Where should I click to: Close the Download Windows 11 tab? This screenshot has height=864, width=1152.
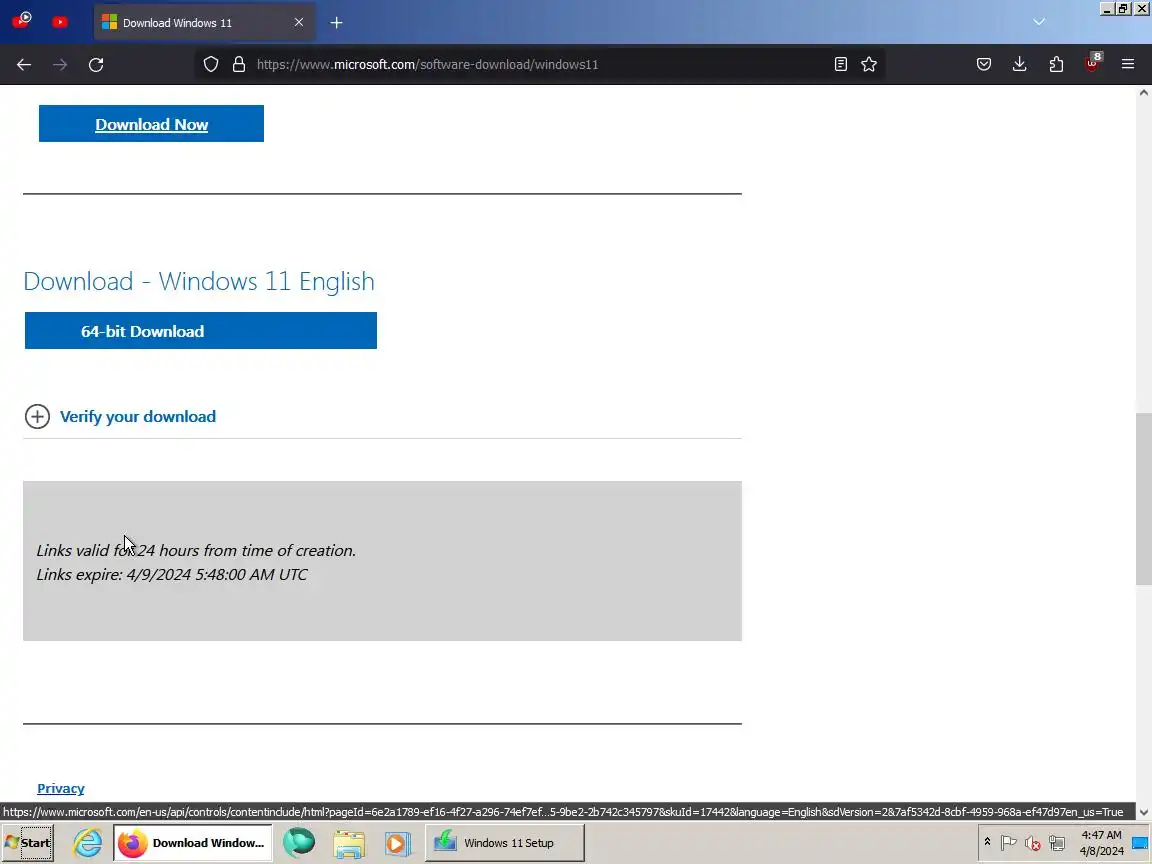298,23
